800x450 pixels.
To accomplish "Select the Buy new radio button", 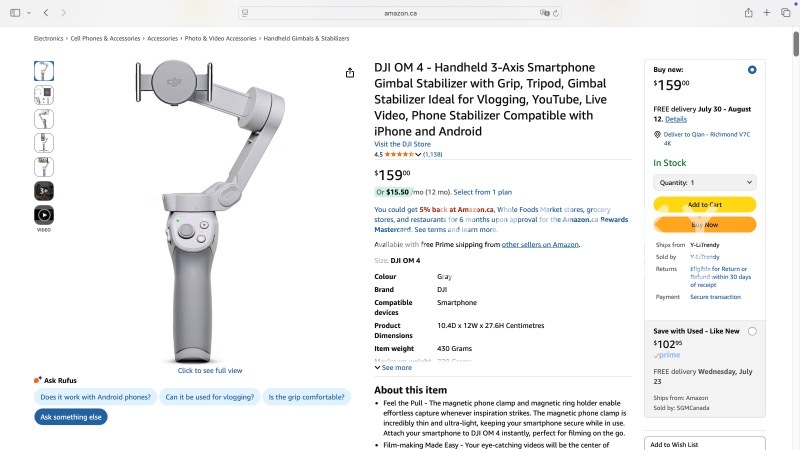I will [x=752, y=70].
